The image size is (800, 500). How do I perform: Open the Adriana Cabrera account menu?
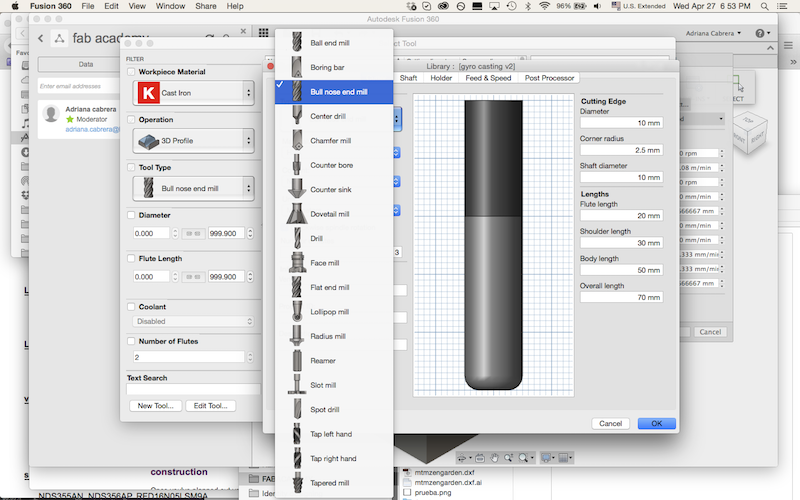[x=713, y=33]
